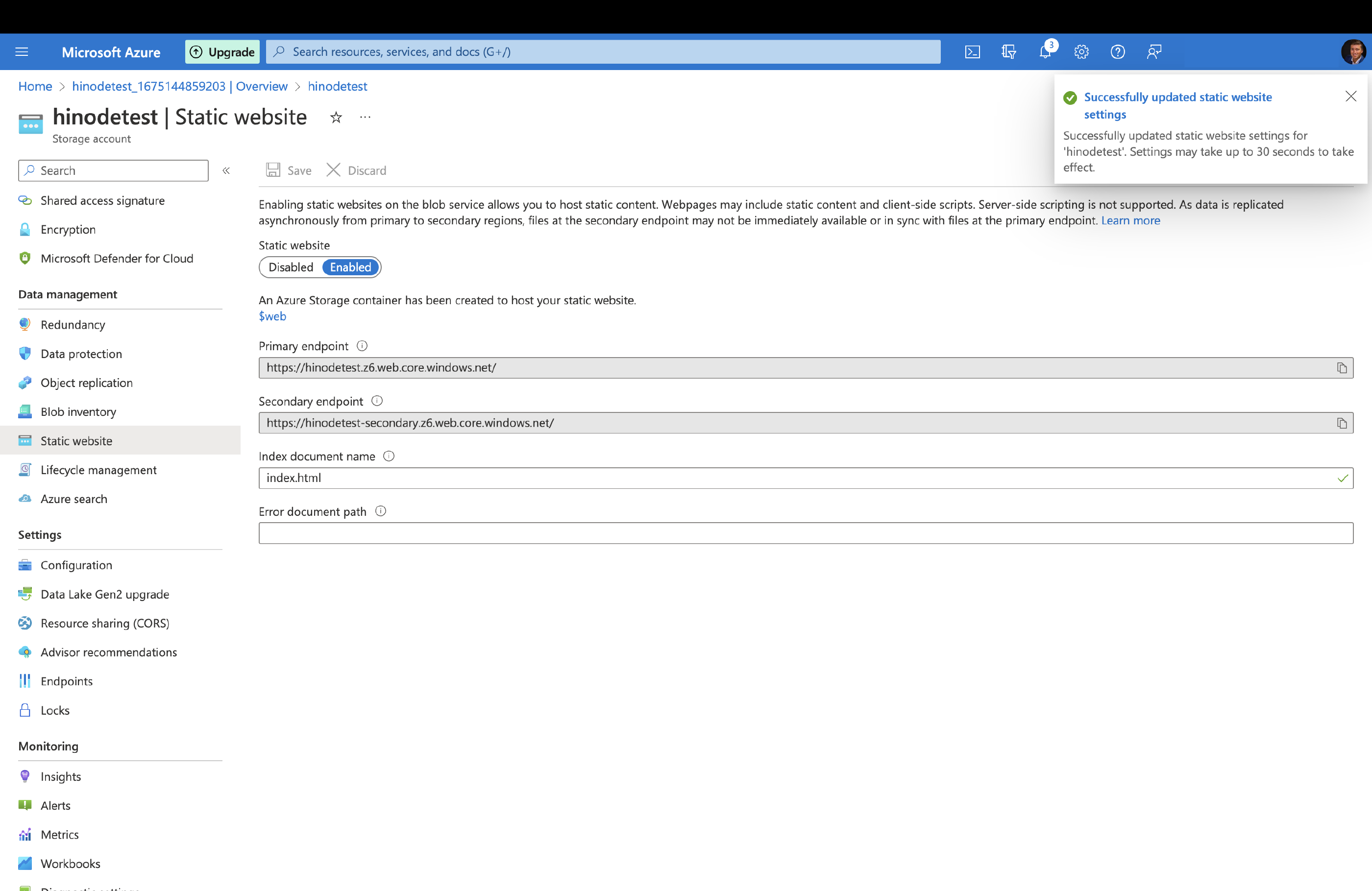This screenshot has width=1372, height=891.
Task: Open the feedback icon in header
Action: tap(1153, 52)
